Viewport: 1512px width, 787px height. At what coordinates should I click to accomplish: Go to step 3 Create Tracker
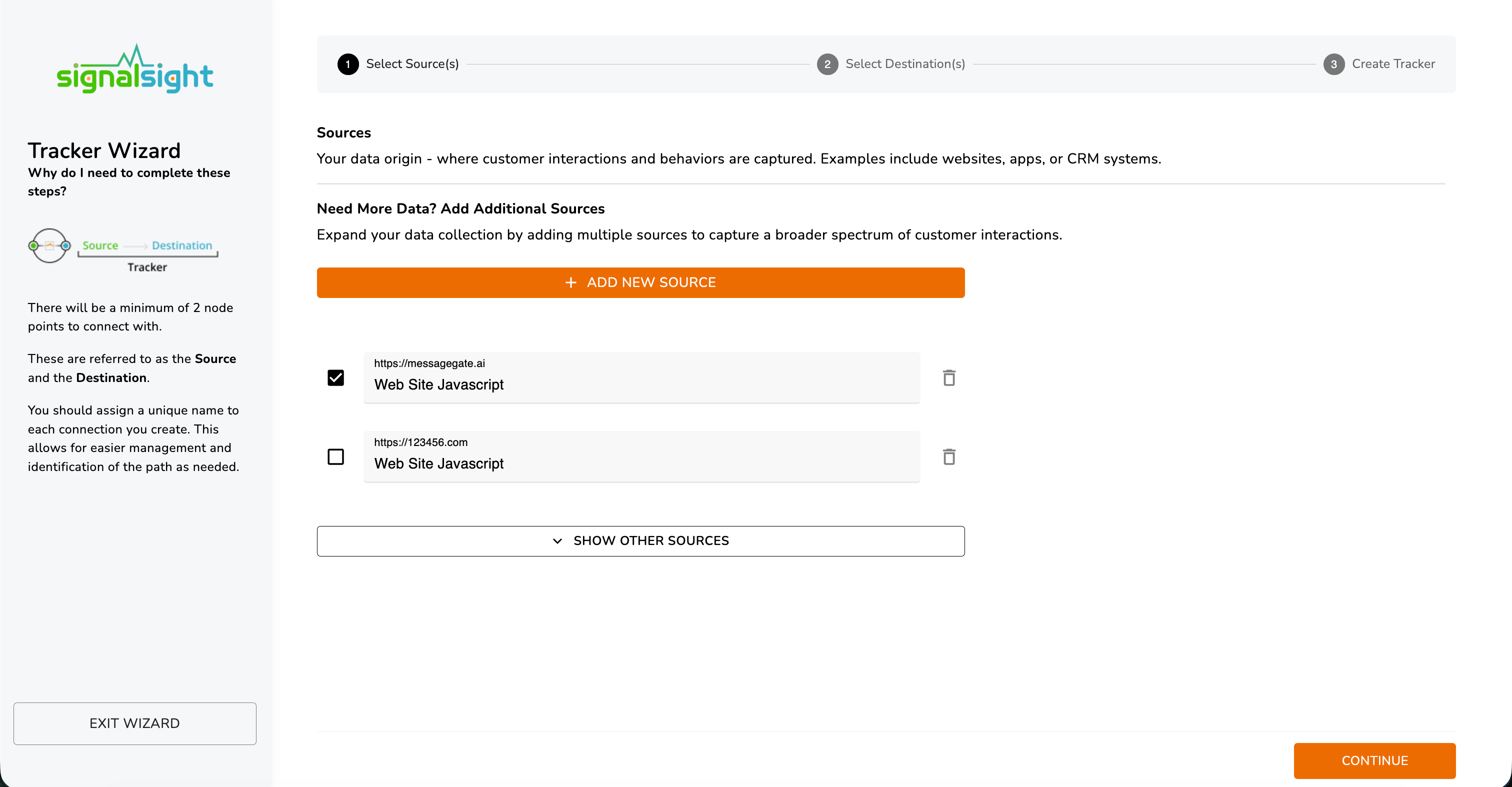point(1379,64)
